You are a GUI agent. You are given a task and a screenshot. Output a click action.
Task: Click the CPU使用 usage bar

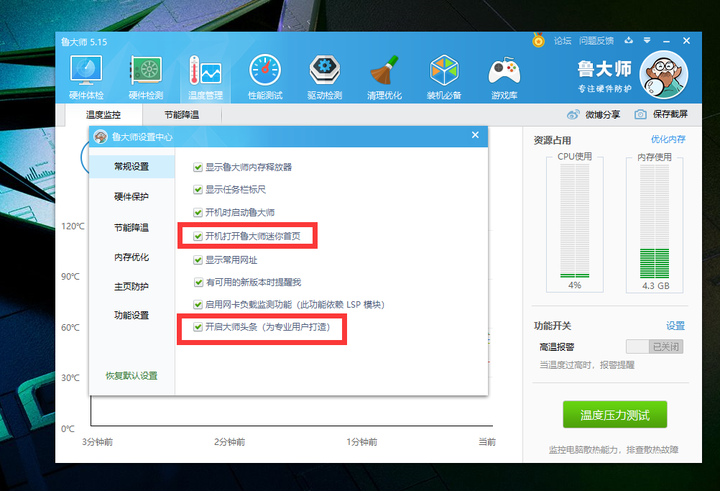coord(574,221)
